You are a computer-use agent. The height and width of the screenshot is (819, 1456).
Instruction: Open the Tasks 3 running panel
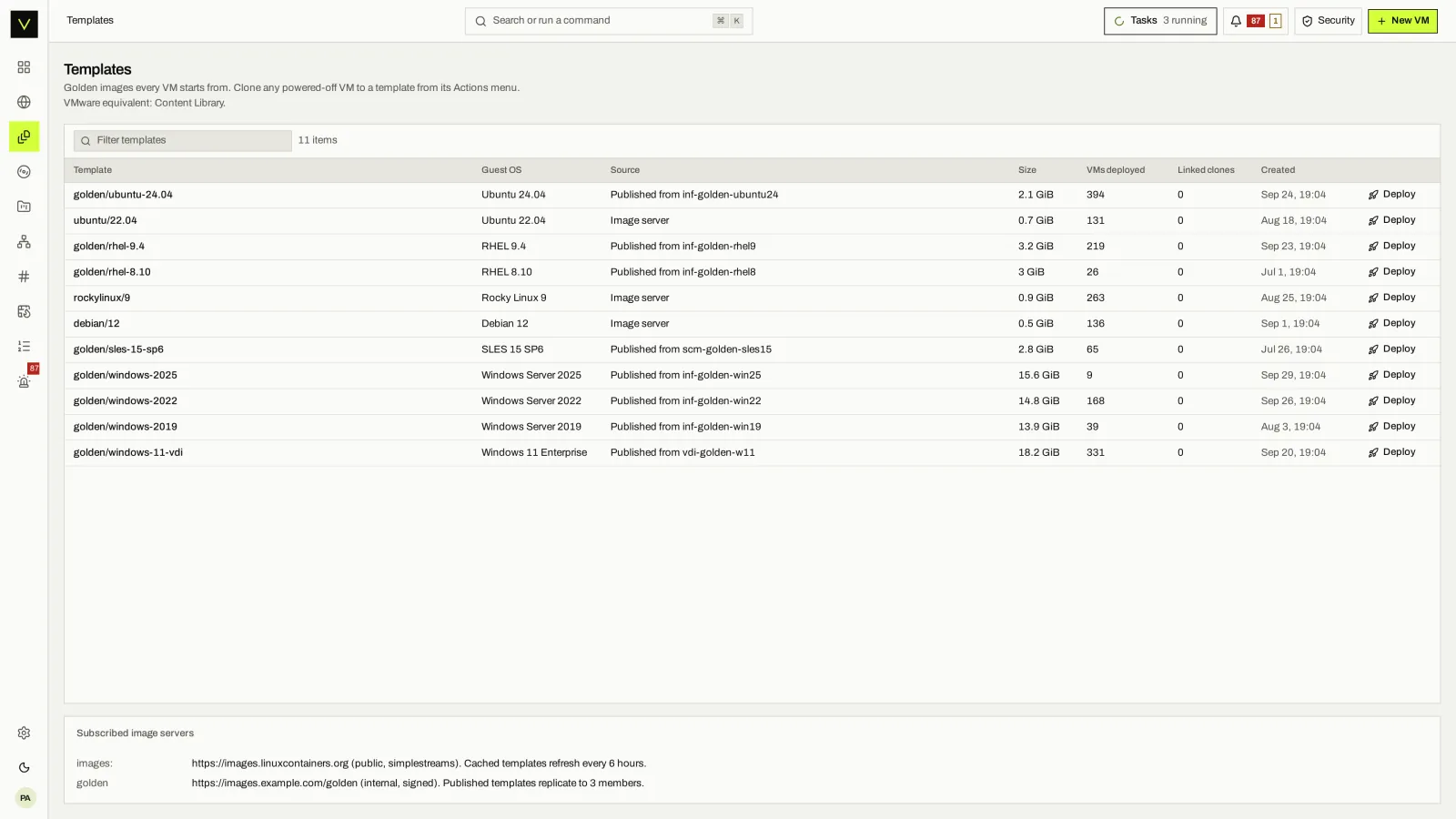(1160, 21)
